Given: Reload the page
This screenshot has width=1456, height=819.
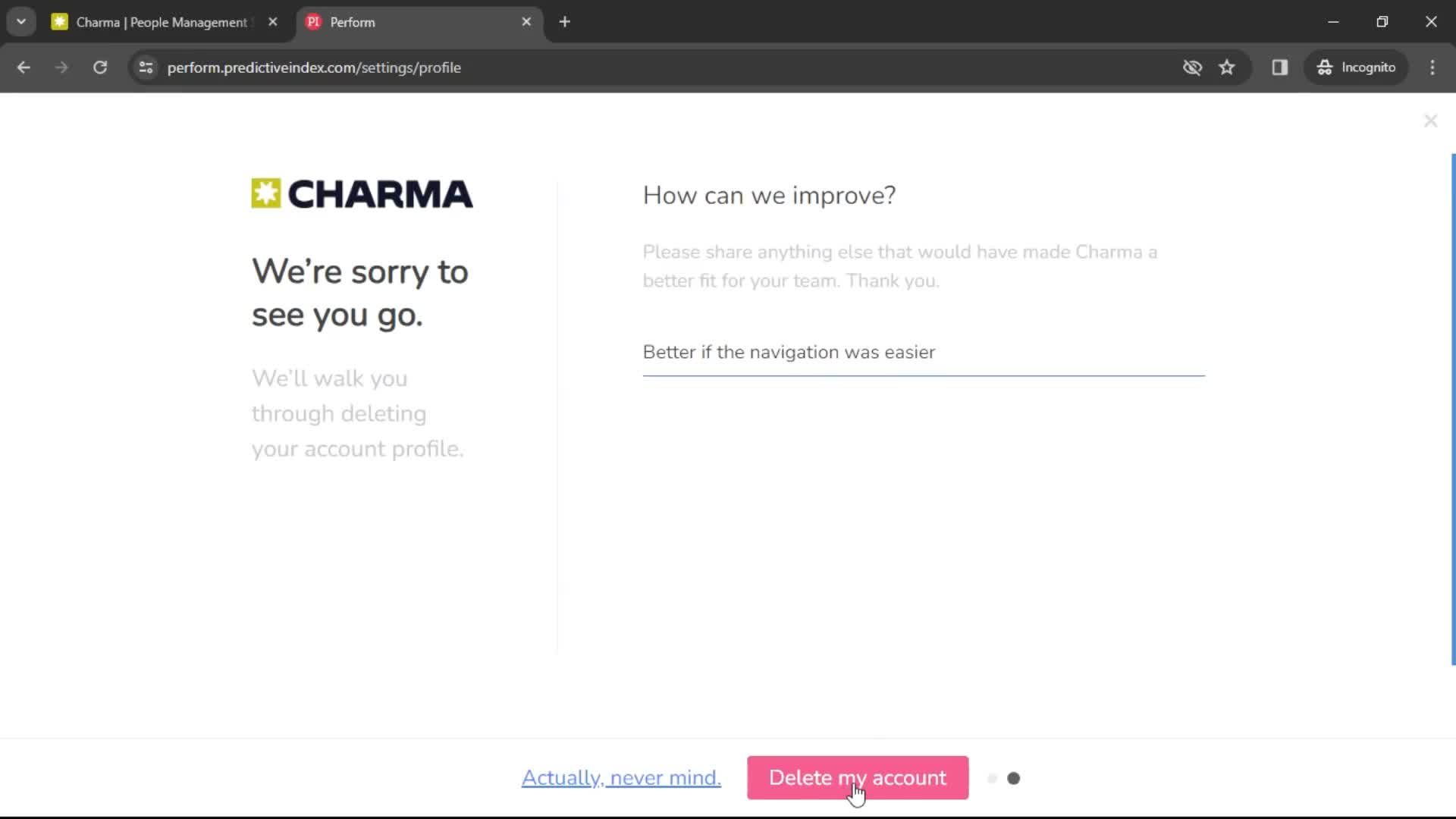Looking at the screenshot, I should click(x=100, y=67).
